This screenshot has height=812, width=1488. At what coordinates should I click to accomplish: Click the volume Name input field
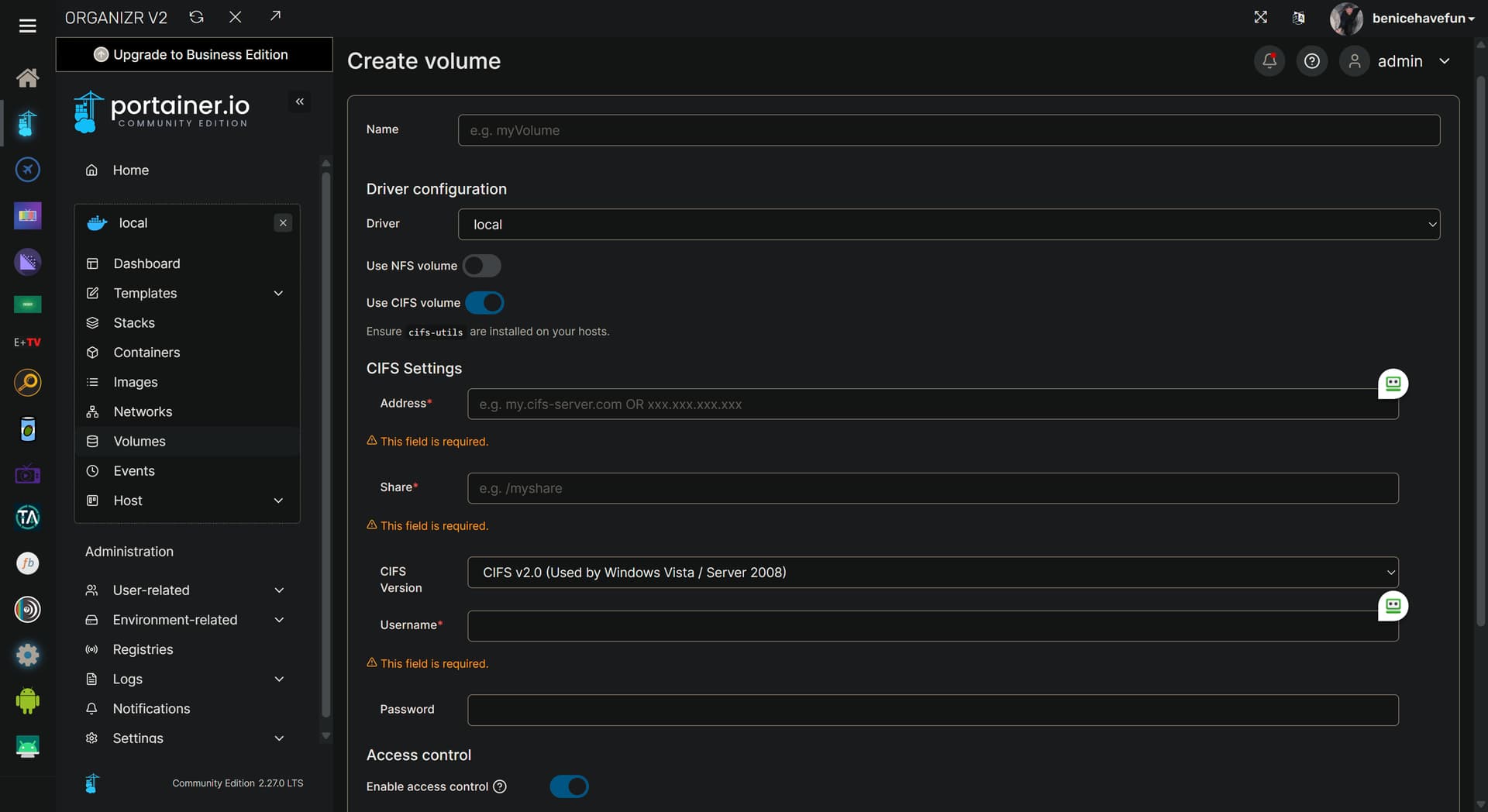coord(949,130)
